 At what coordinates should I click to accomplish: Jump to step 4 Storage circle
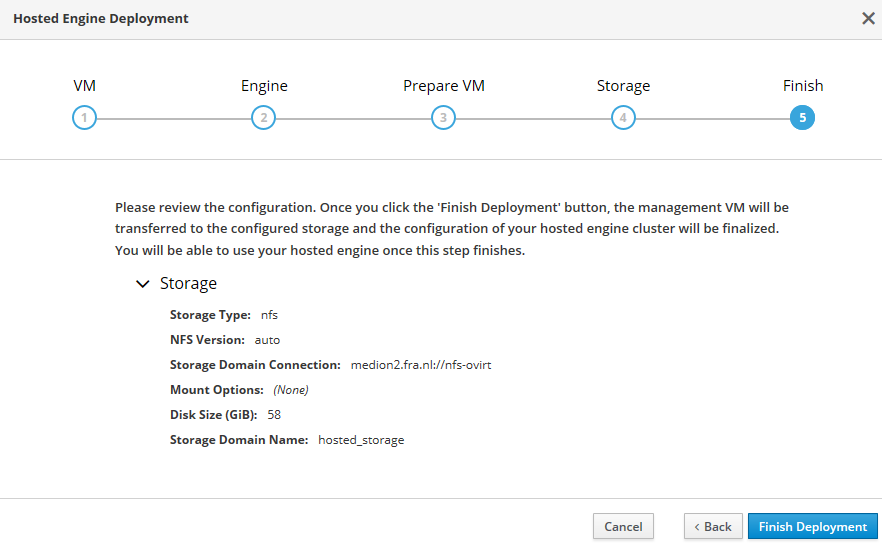pyautogui.click(x=623, y=118)
